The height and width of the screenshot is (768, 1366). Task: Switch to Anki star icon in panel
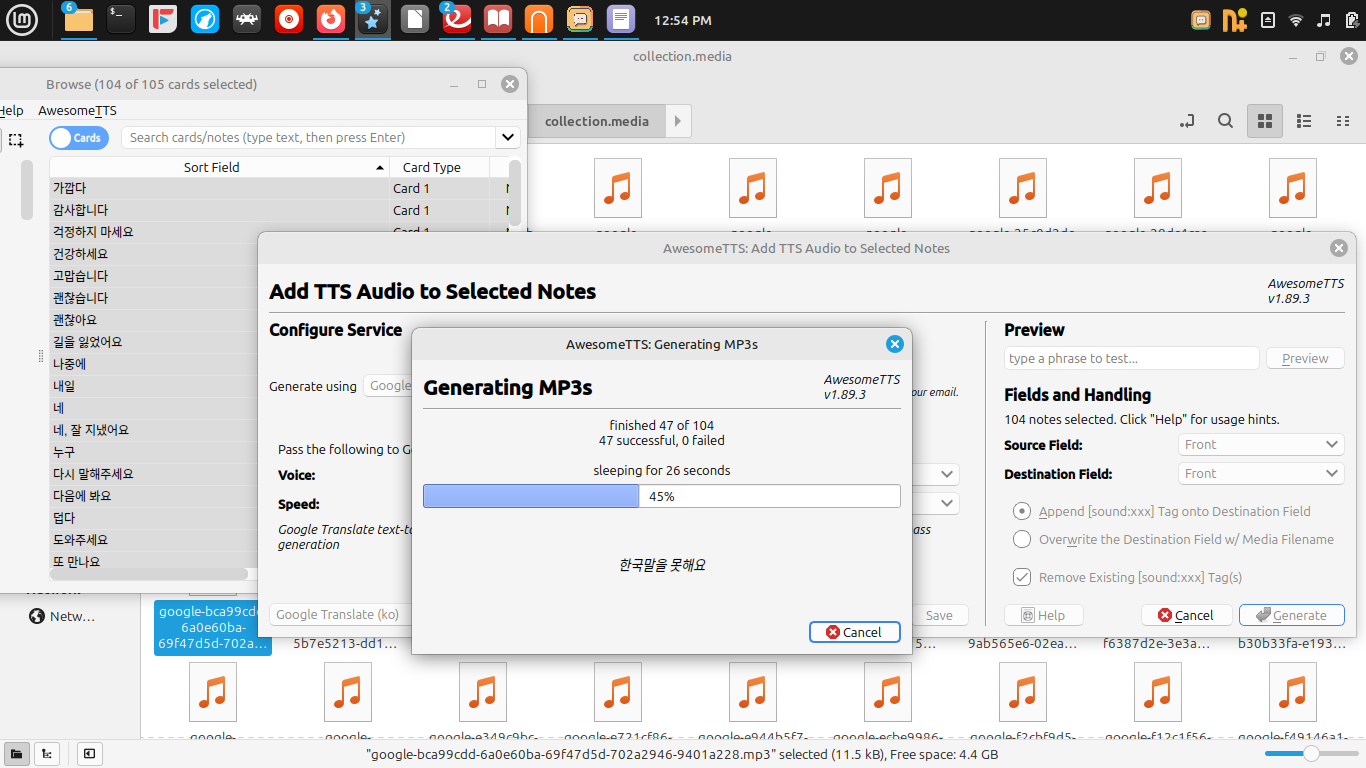(373, 19)
